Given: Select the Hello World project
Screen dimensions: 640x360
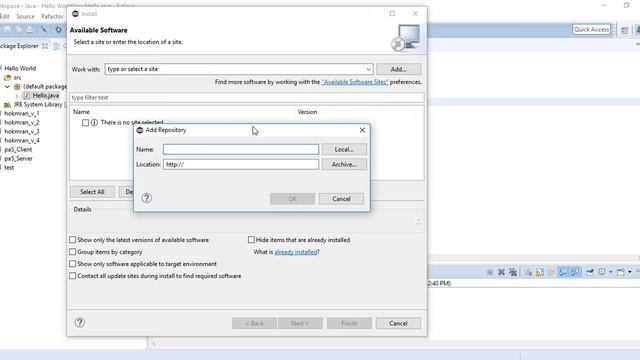Looking at the screenshot, I should (20, 69).
